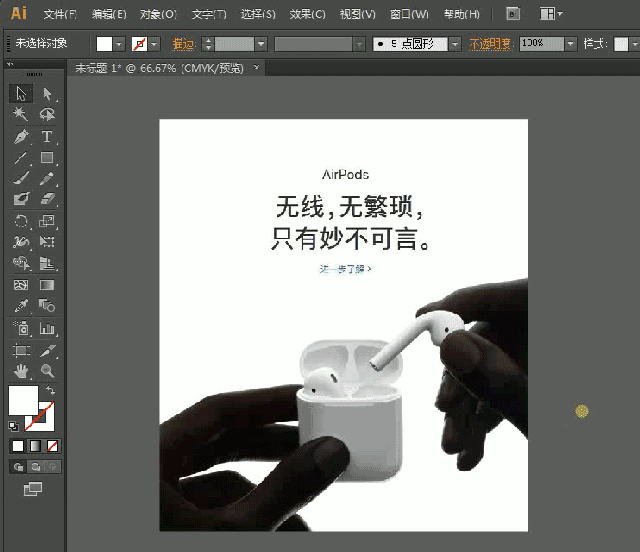Open 文字(T) menu
The image size is (640, 552).
[x=209, y=14]
